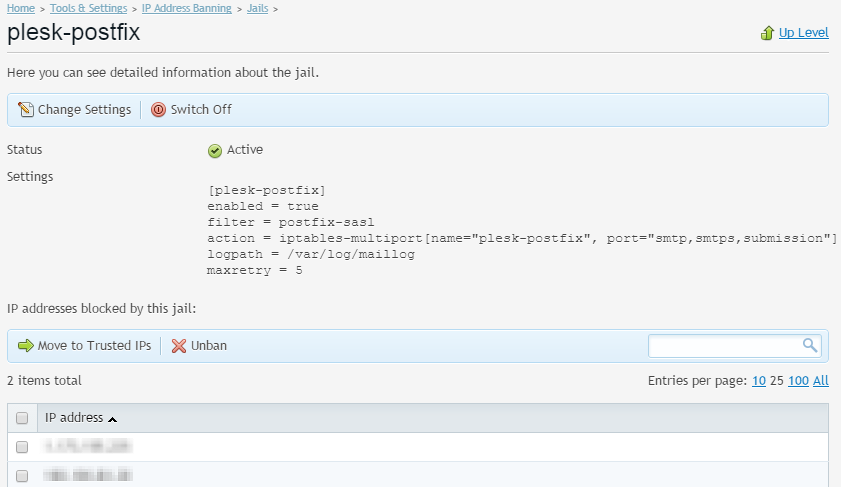Click the magnifier search icon
The height and width of the screenshot is (487, 841).
click(x=810, y=345)
